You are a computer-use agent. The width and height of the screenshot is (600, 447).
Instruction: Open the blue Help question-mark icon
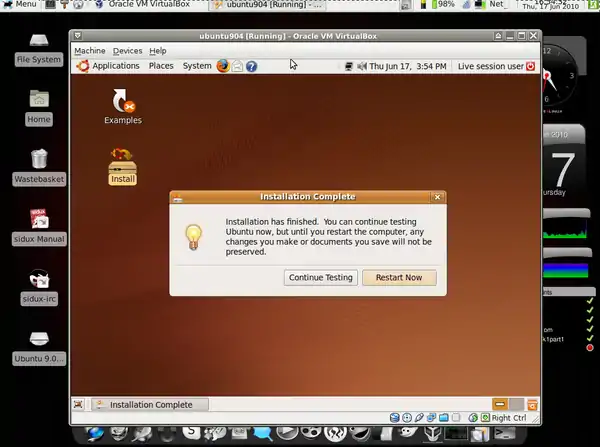pos(251,66)
